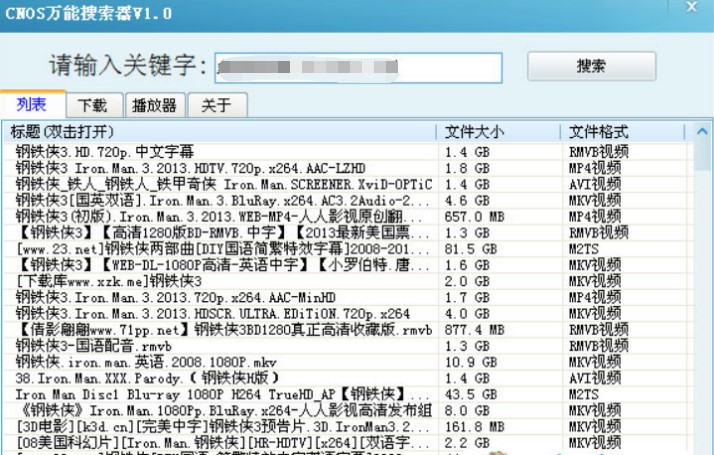Click the 81.5 GB size cell
Screen dimensions: 714x455
tap(470, 249)
